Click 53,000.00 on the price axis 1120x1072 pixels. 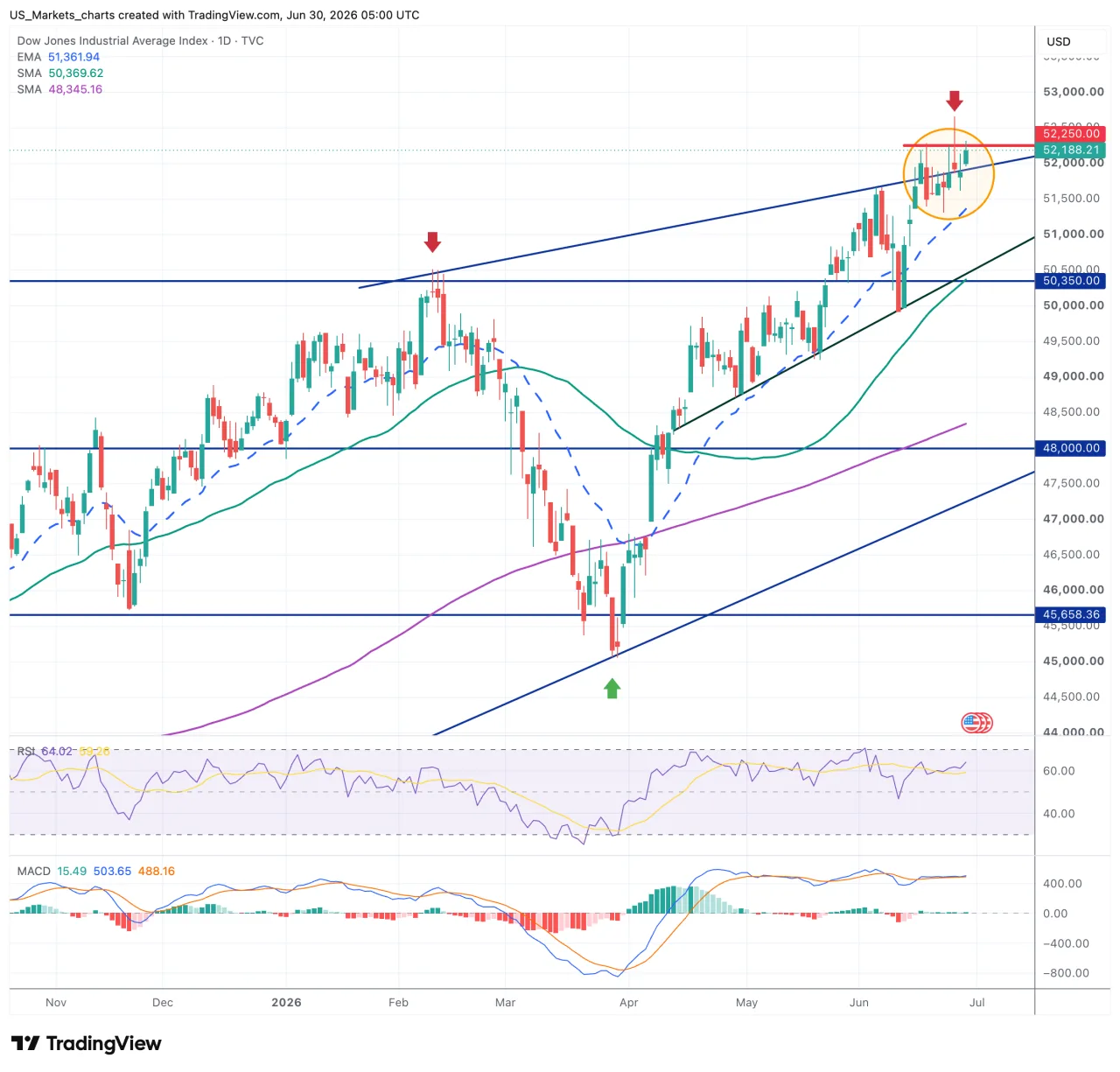pyautogui.click(x=1073, y=92)
